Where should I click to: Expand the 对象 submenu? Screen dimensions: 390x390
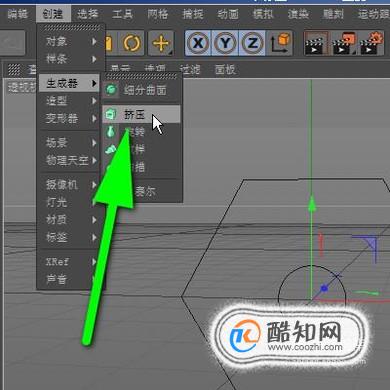[x=71, y=42]
